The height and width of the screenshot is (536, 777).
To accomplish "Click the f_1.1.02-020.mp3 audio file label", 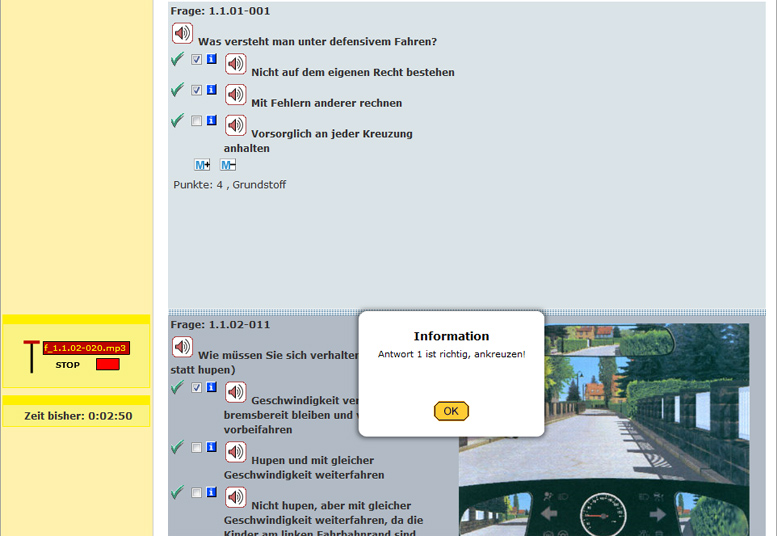I will 86,348.
